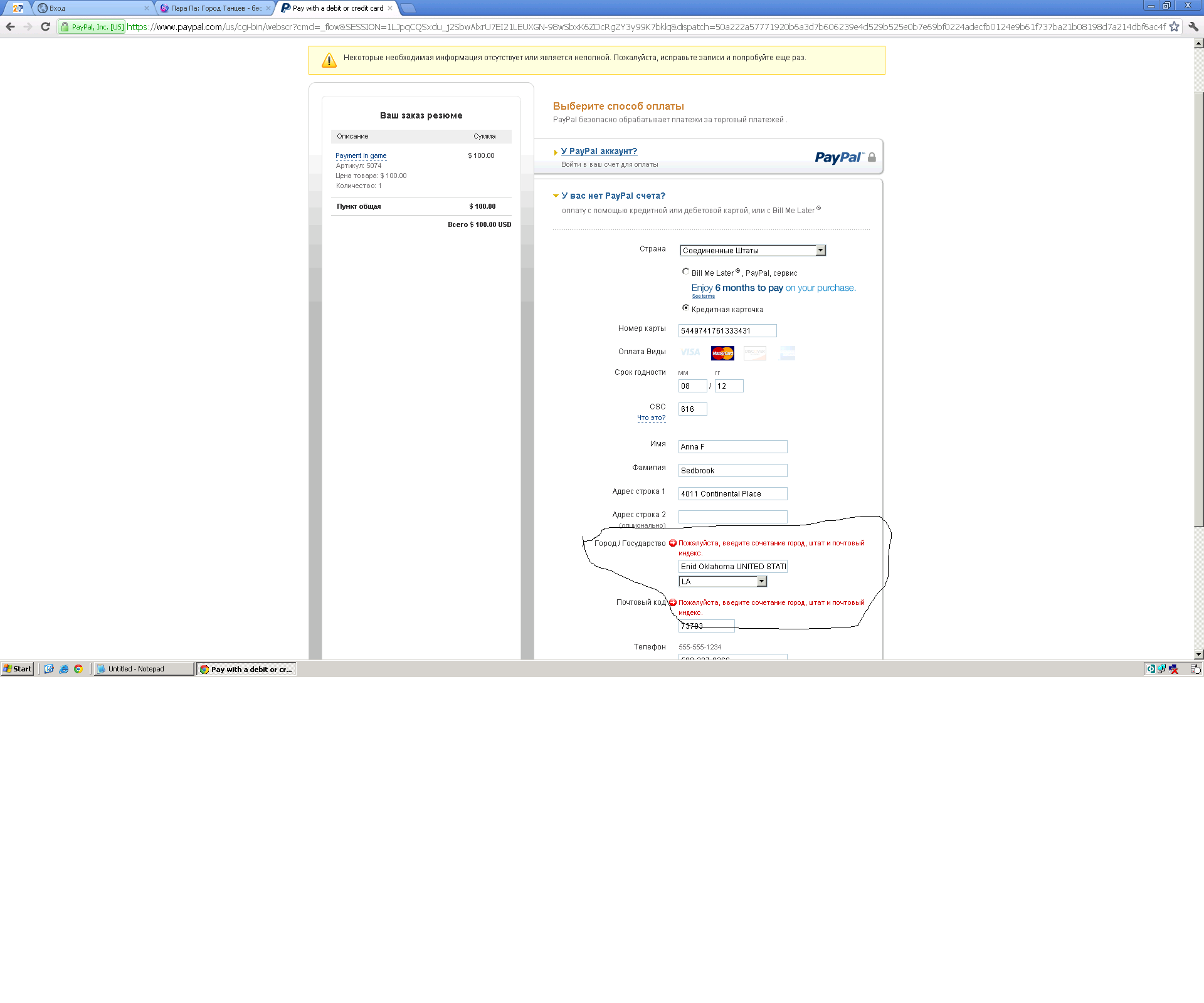Click the browser back arrow
This screenshot has height=1003, width=1204.
click(x=10, y=26)
